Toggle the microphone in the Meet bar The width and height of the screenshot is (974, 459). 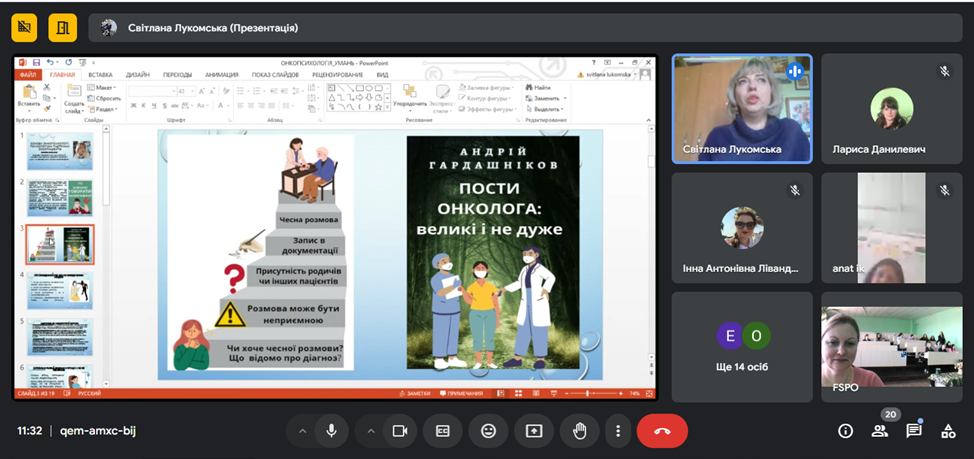tap(332, 431)
